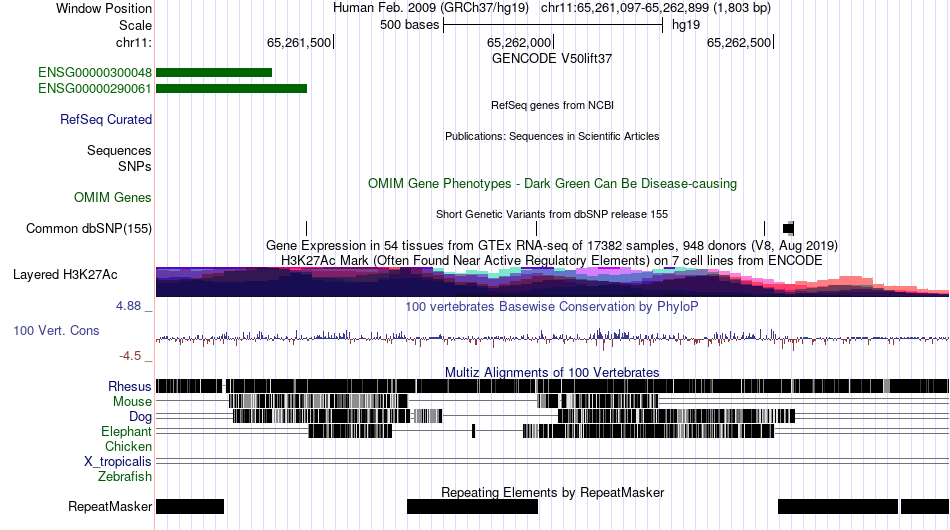Click the PhyloP conservation wiggle graph

[553, 337]
